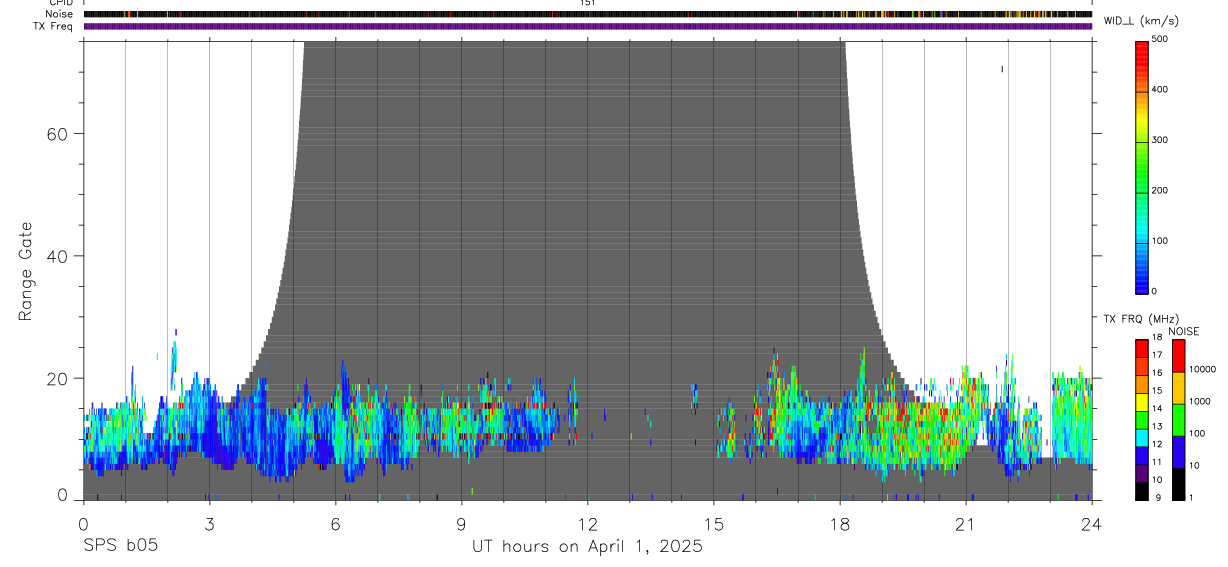This screenshot has width=1228, height=567.
Task: Click the yellow swatch in TX frequency legend
Action: [x=1142, y=401]
